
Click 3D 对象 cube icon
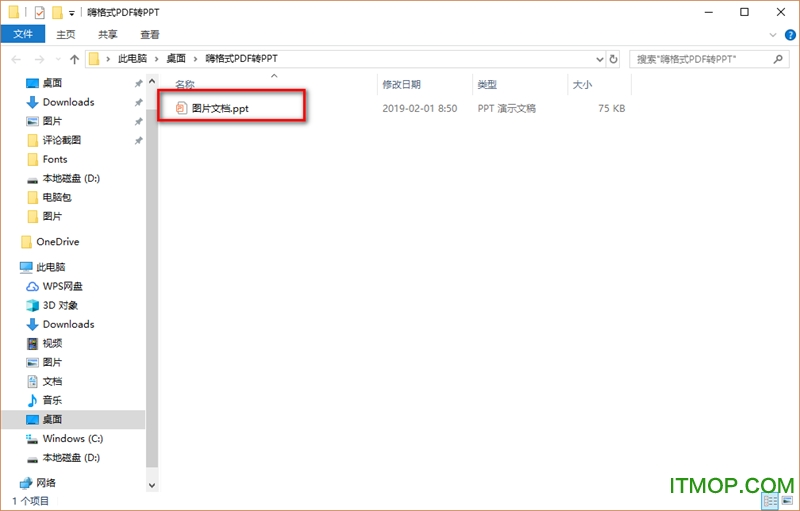(32, 305)
